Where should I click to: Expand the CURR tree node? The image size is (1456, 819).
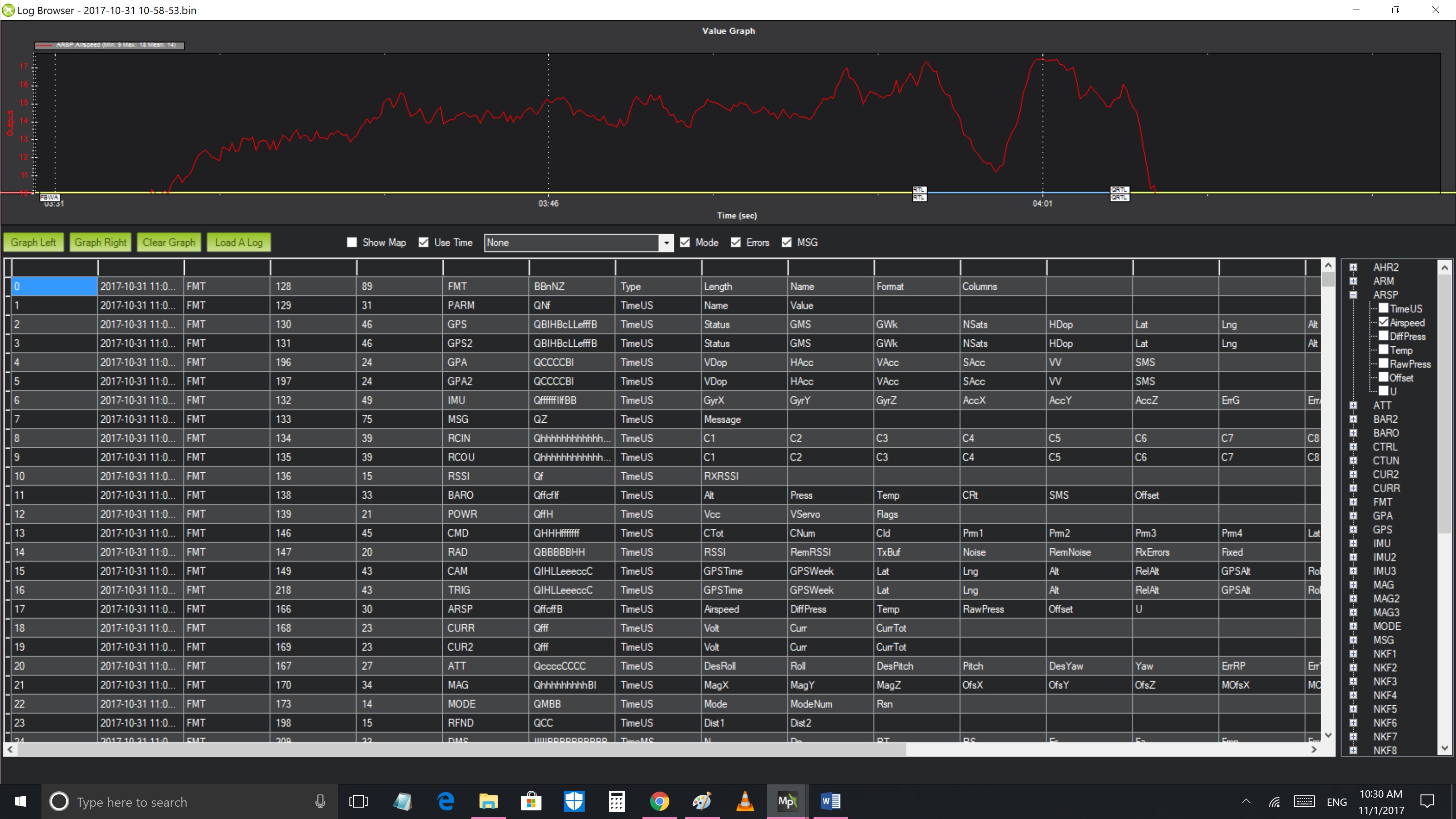[x=1353, y=488]
